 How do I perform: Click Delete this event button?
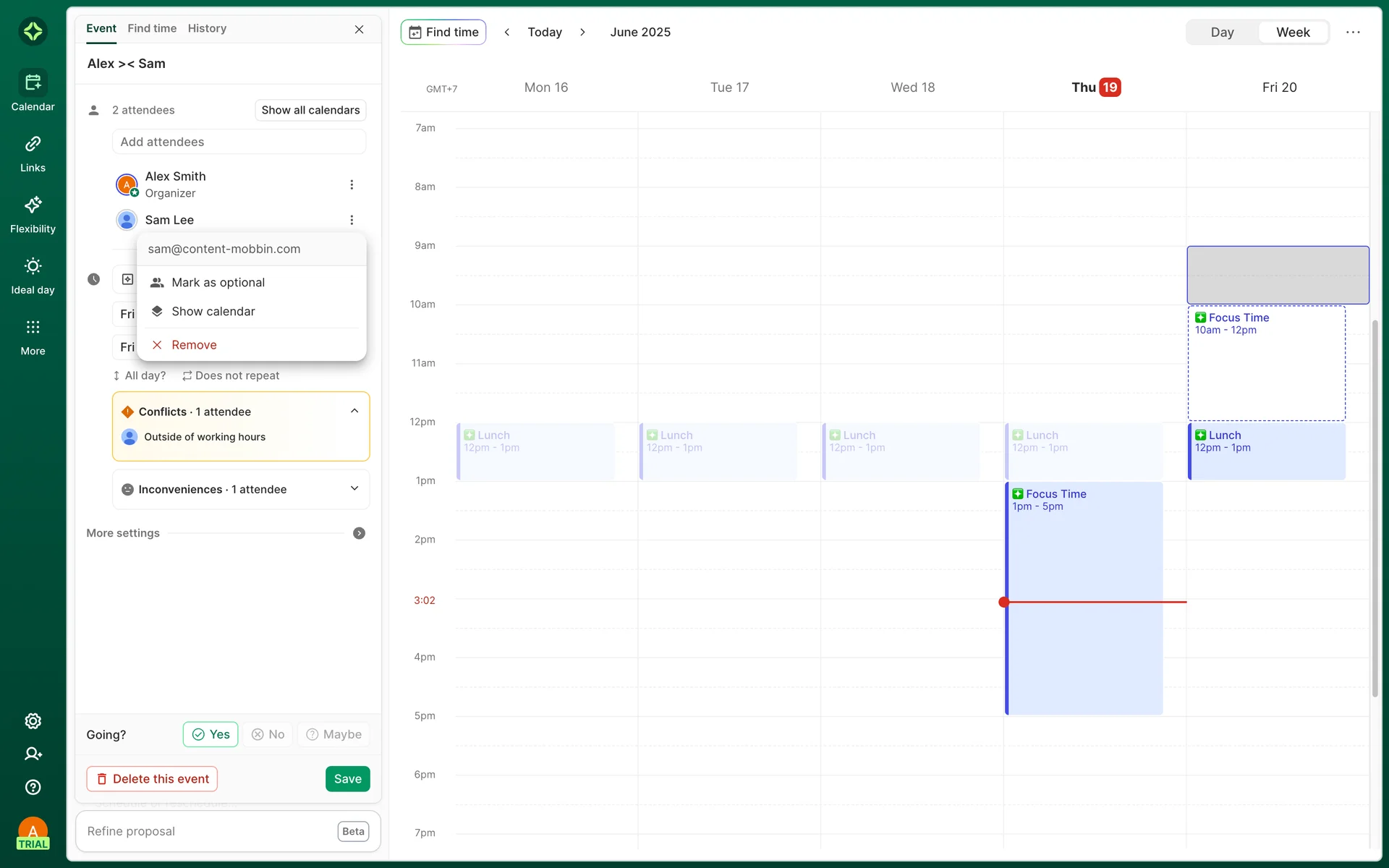[x=152, y=779]
